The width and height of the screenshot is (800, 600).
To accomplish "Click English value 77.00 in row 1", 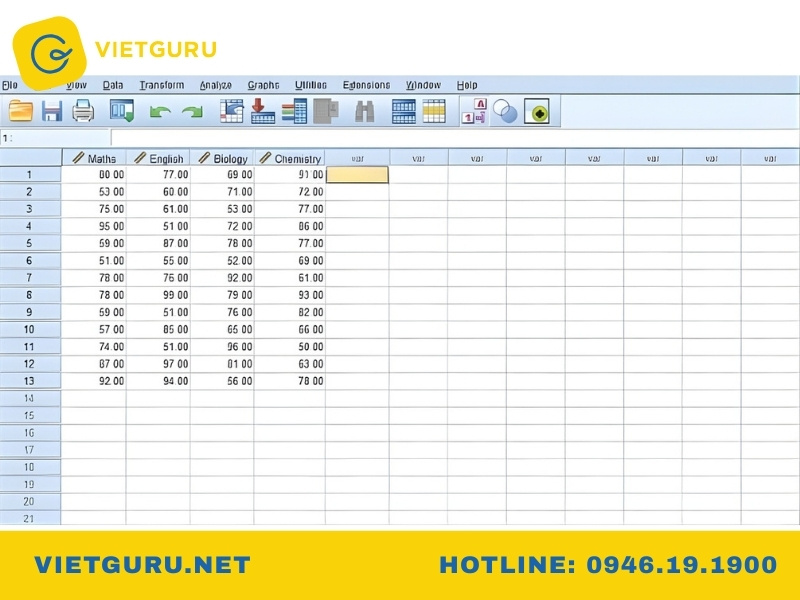I will tap(158, 174).
